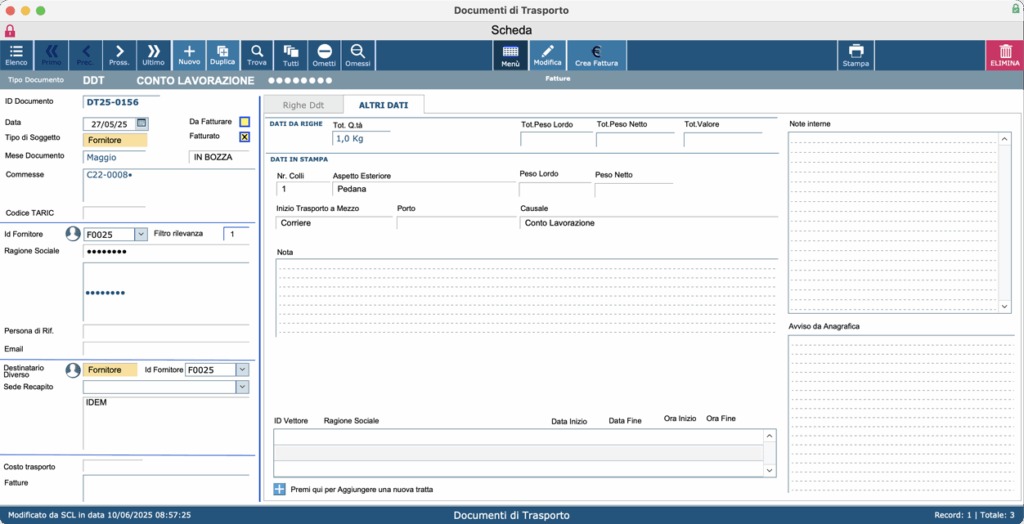
Task: Click the IDEM destination address box
Action: click(167, 423)
